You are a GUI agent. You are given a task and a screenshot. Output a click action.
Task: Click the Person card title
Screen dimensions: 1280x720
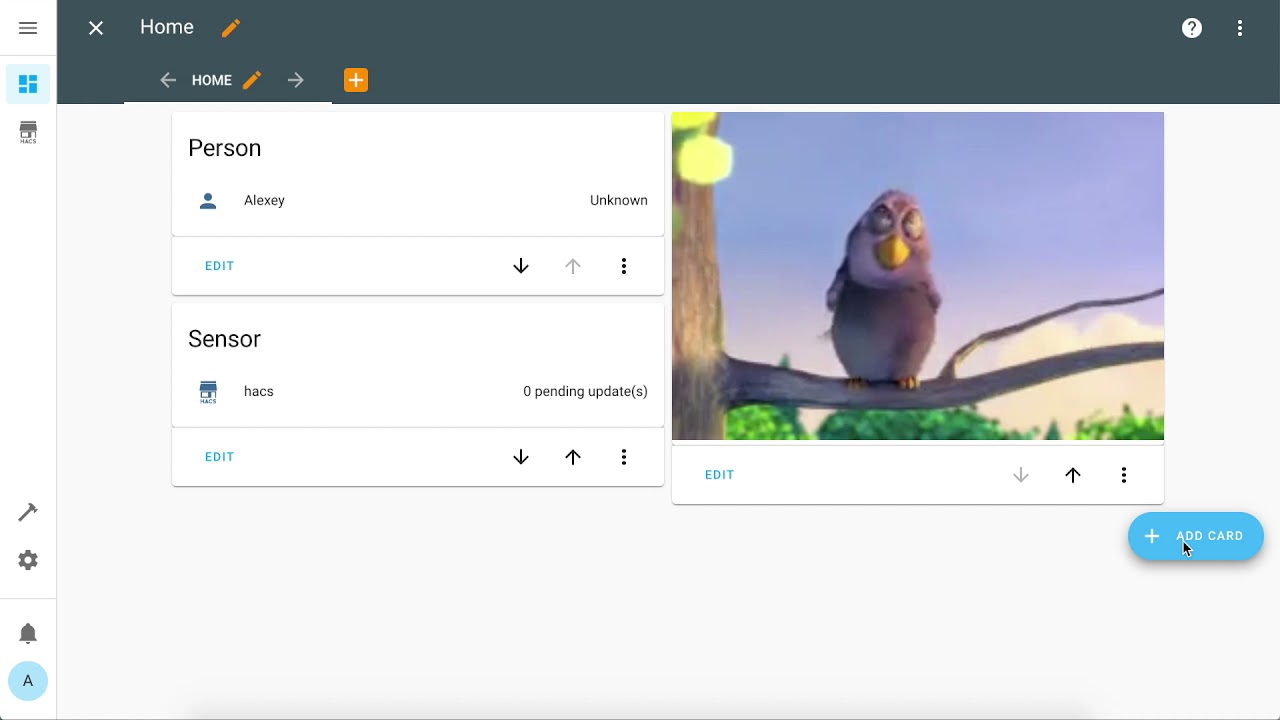click(x=225, y=148)
